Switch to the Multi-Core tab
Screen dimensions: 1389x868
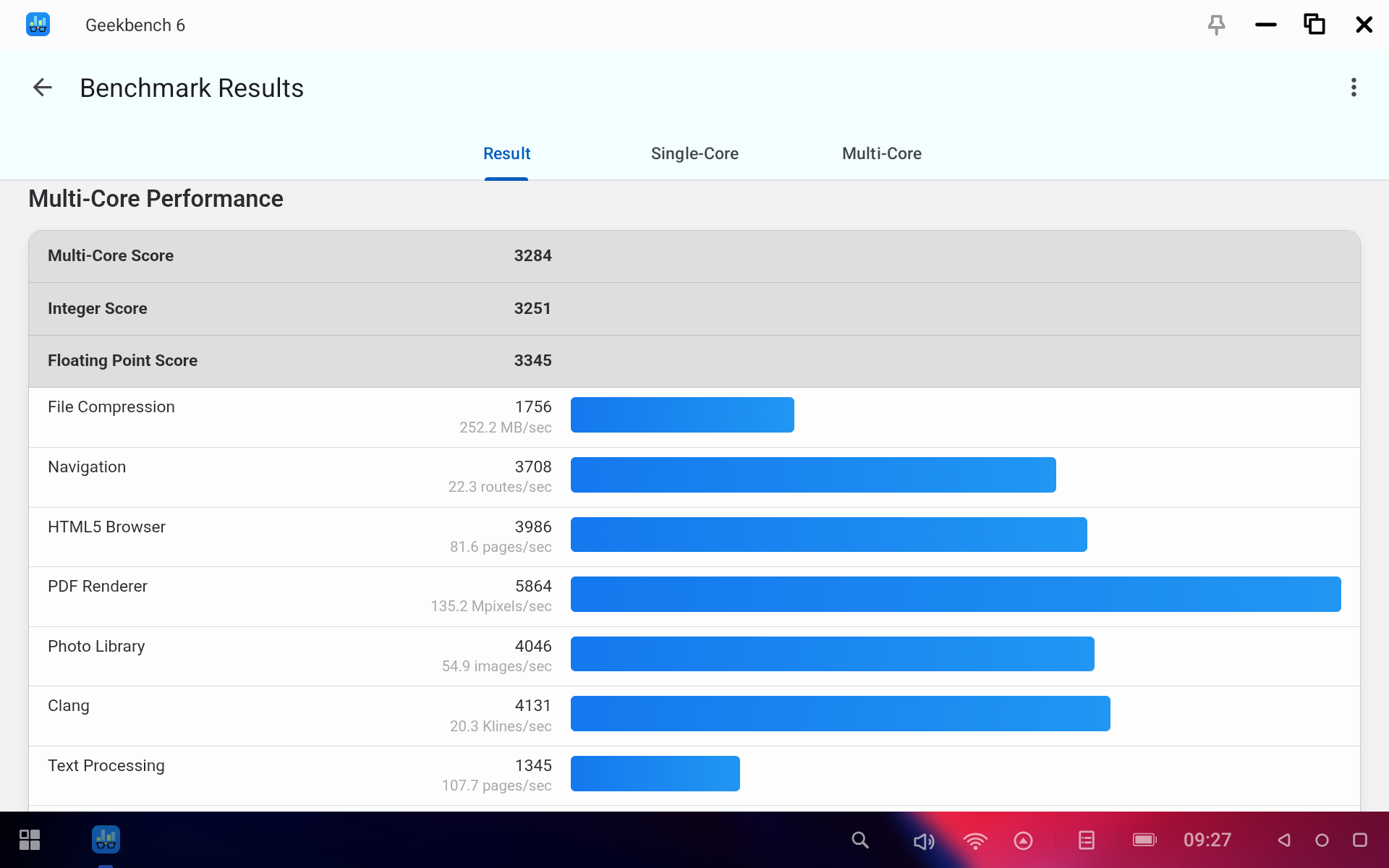881,153
